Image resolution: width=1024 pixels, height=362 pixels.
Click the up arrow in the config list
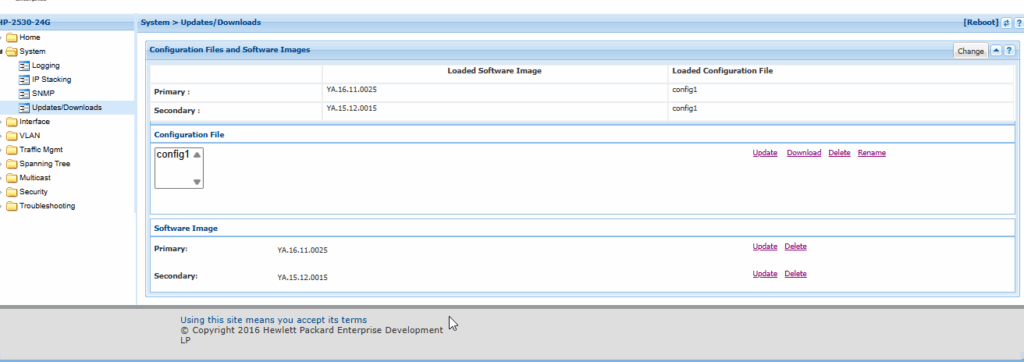coord(197,155)
